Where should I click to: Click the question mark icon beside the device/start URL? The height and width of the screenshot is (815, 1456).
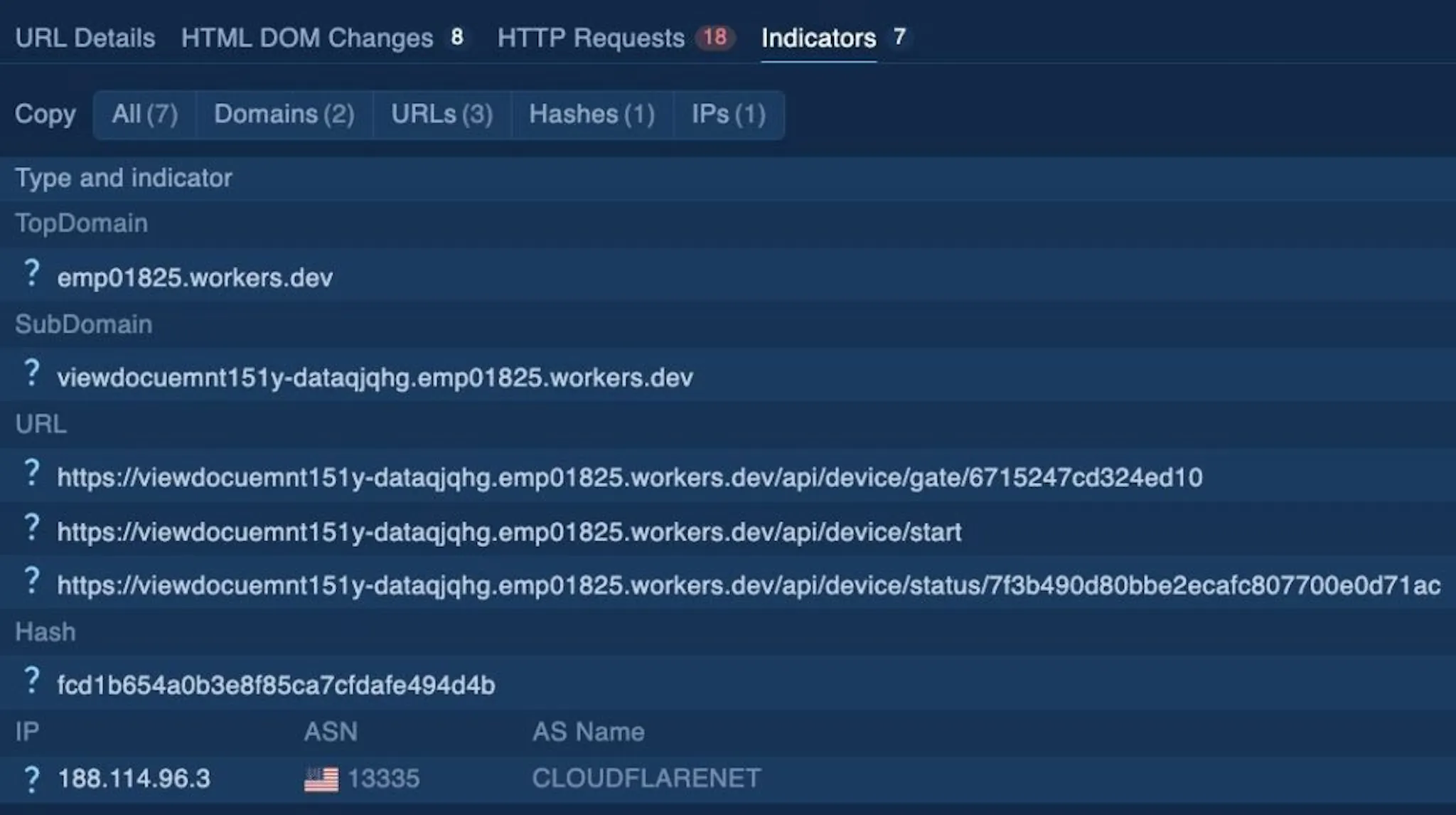tap(31, 527)
